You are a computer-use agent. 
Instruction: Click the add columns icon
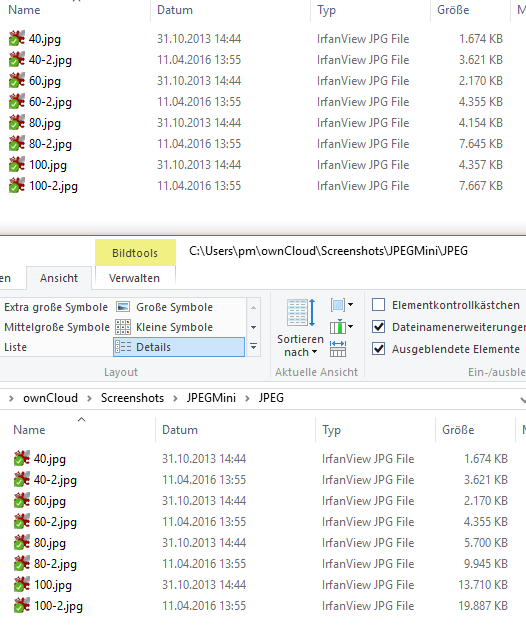[x=341, y=327]
